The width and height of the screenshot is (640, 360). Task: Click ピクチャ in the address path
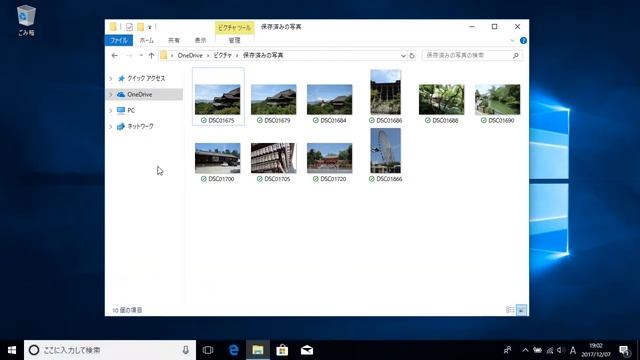222,56
